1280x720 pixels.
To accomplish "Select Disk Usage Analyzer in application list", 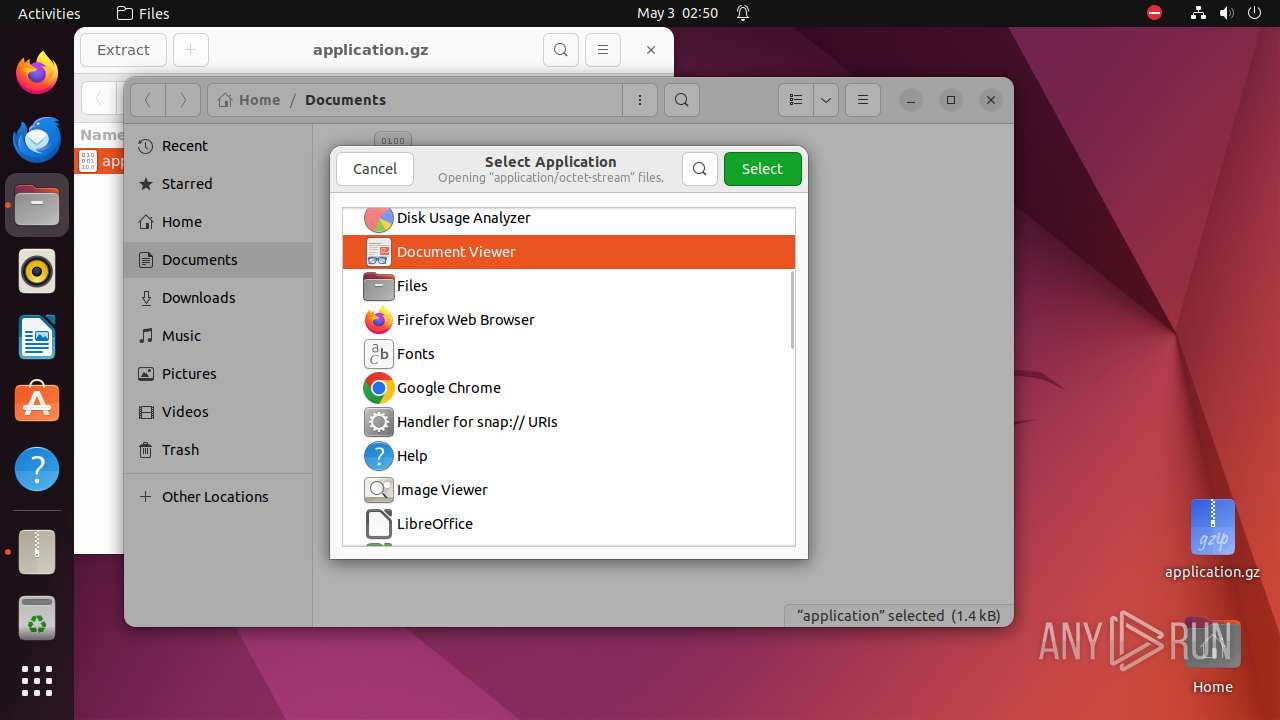I will pyautogui.click(x=568, y=218).
